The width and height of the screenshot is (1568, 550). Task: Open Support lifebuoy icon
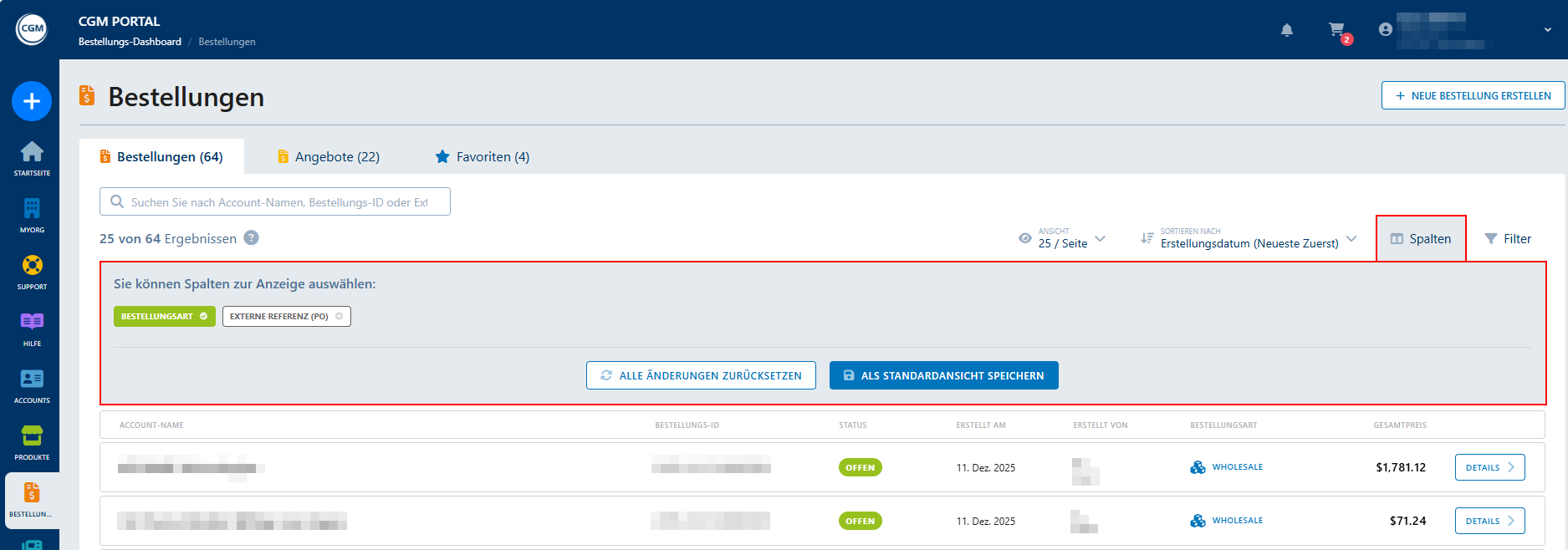pyautogui.click(x=32, y=271)
